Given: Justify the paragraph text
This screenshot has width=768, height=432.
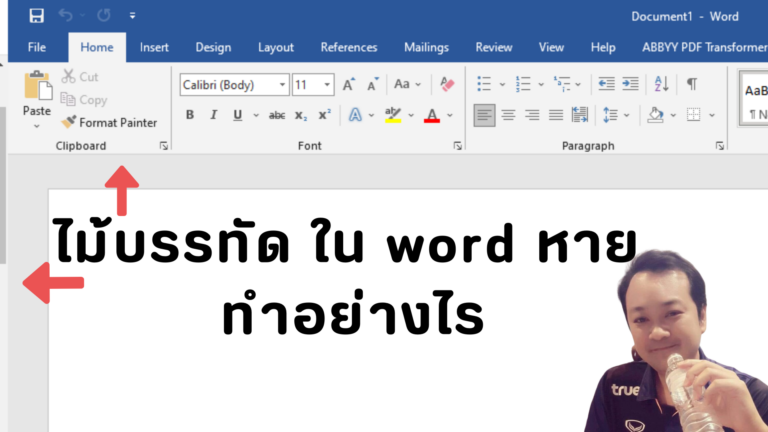Looking at the screenshot, I should 556,115.
